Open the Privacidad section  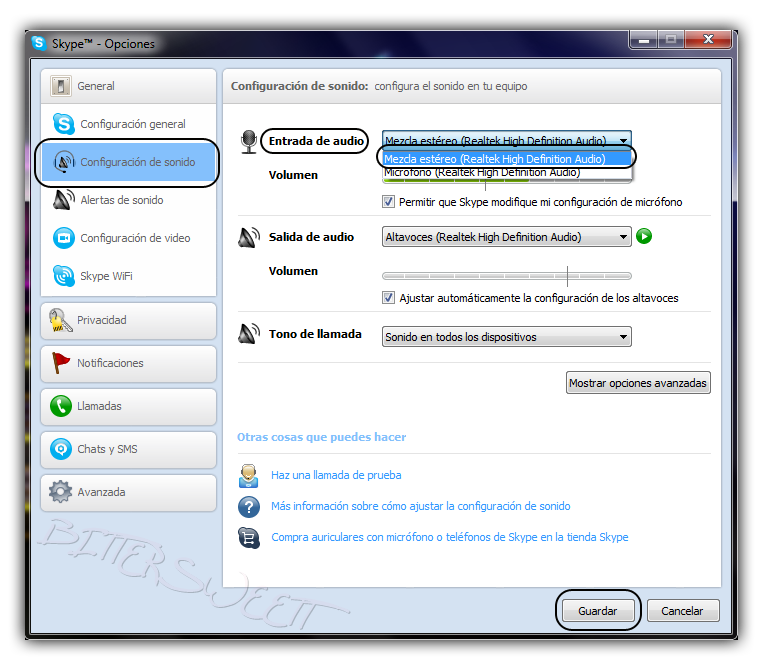click(x=128, y=321)
